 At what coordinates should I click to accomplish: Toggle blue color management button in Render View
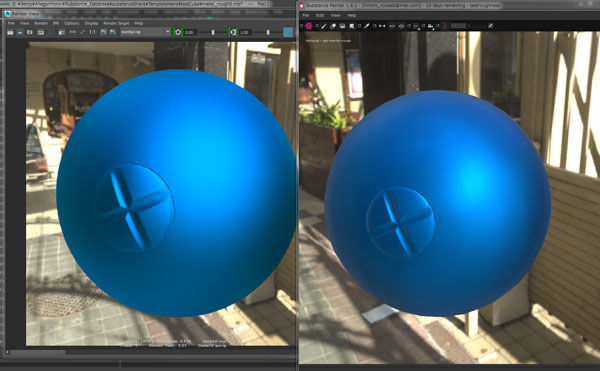tap(288, 33)
